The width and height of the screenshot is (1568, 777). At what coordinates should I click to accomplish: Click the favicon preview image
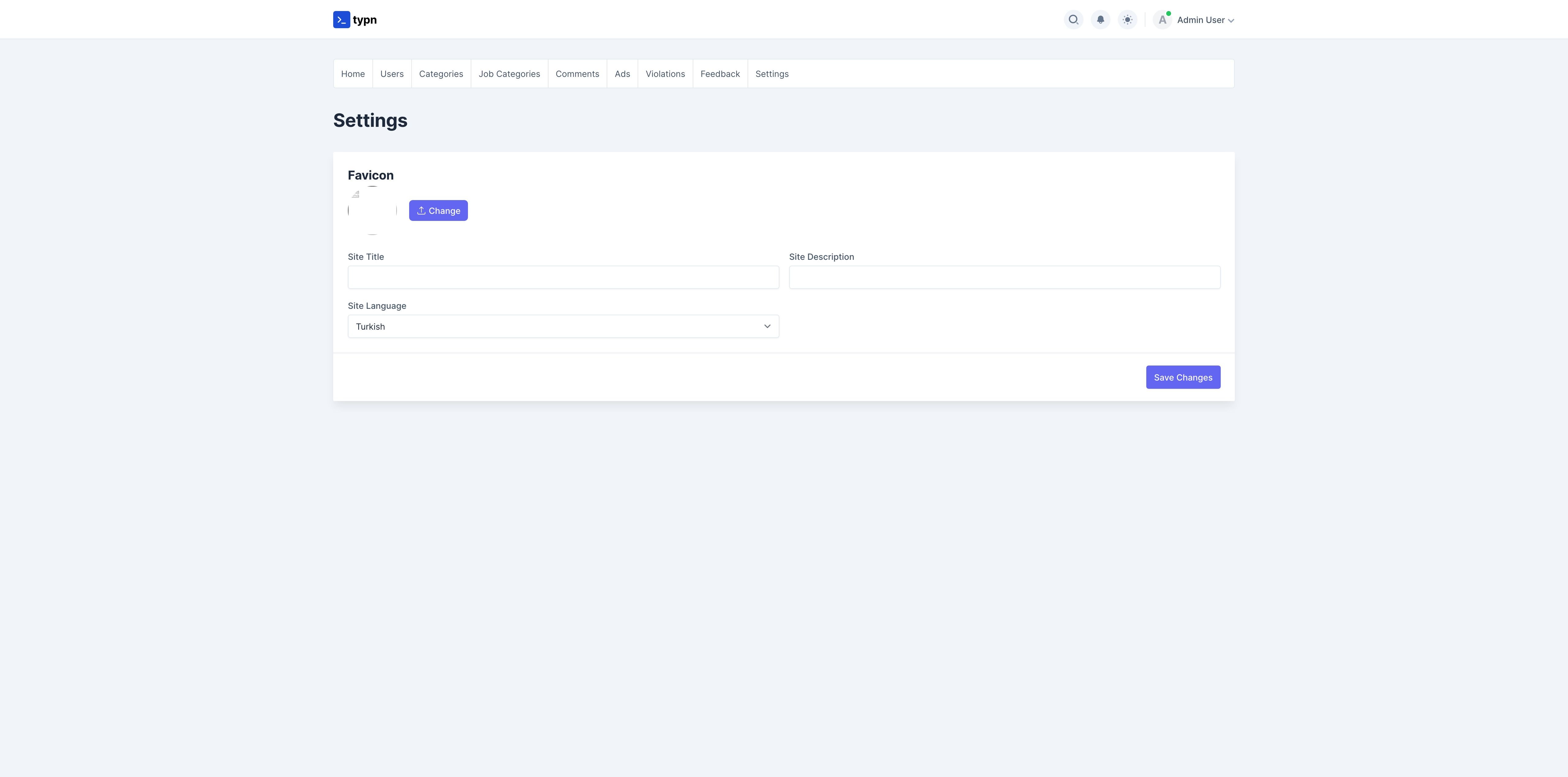(x=372, y=210)
